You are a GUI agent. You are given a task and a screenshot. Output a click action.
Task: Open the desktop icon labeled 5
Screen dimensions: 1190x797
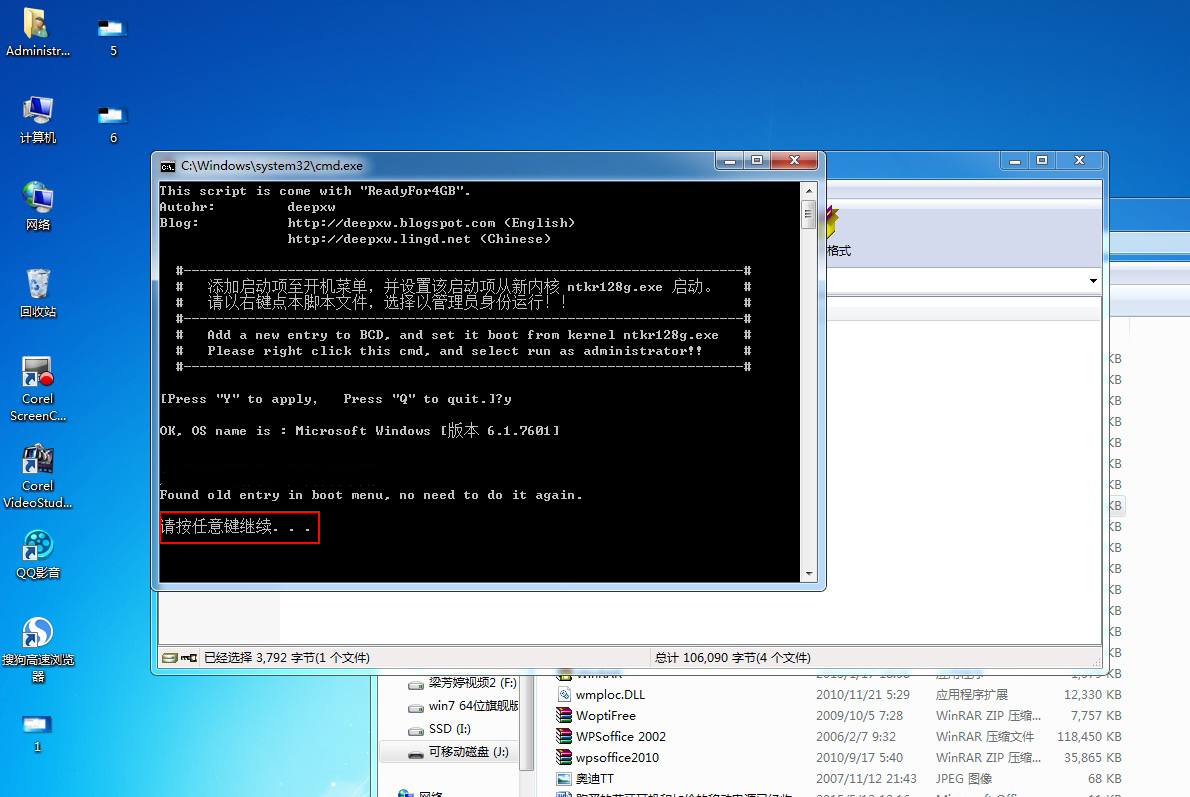[x=112, y=36]
